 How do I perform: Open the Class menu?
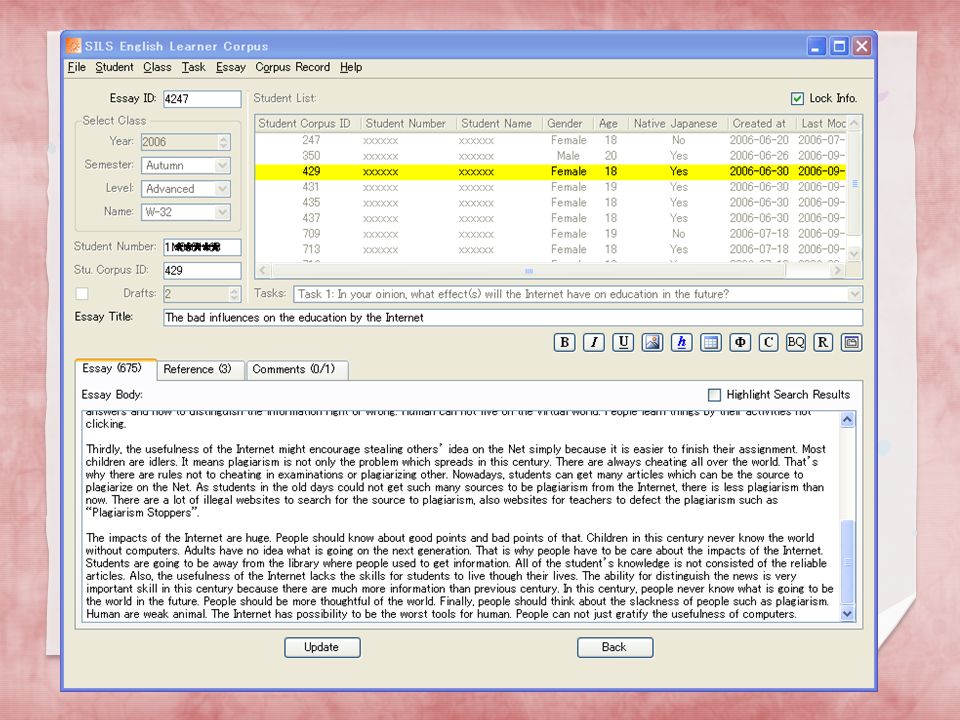157,67
